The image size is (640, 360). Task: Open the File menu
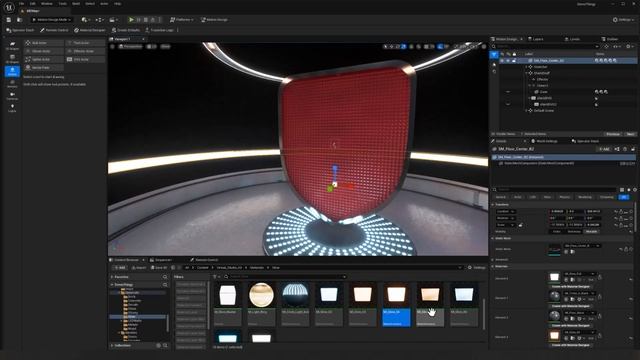(x=21, y=3)
